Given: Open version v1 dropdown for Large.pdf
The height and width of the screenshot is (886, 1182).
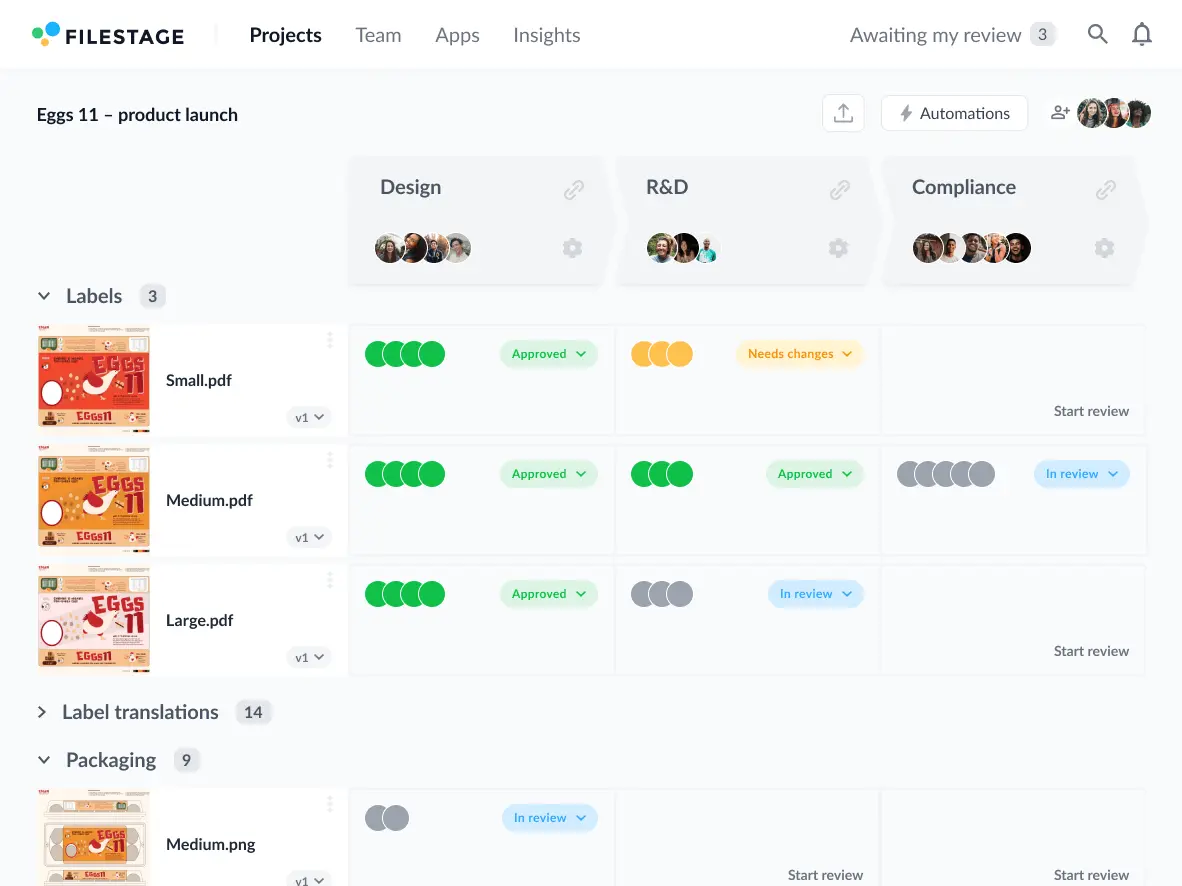Looking at the screenshot, I should coord(308,658).
